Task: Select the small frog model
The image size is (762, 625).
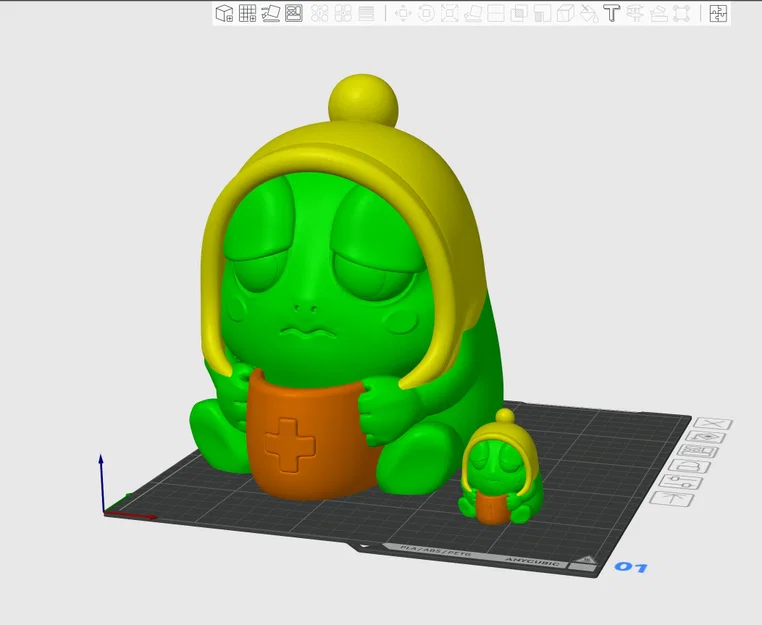Action: pos(501,468)
